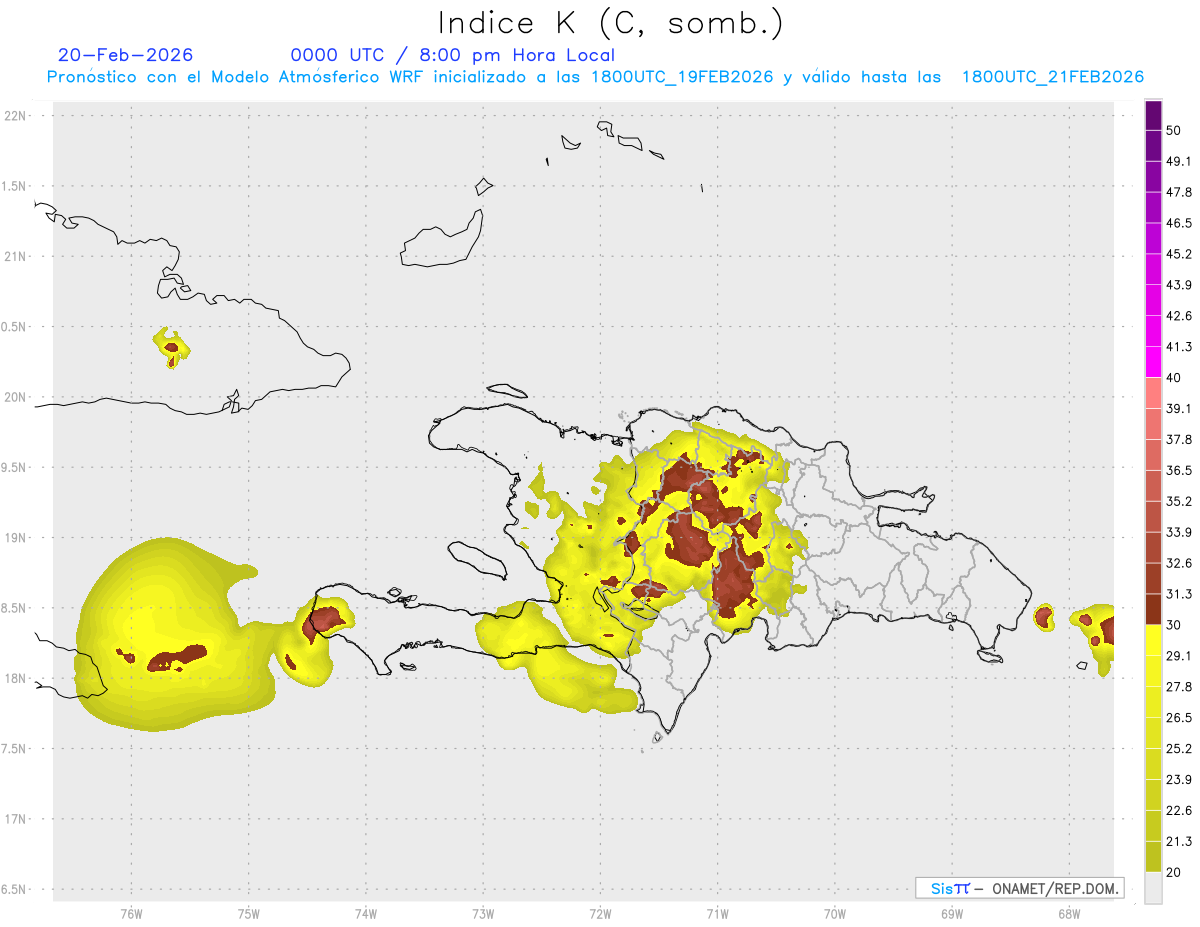Click the '71W' longitude label
Screen dimensions: 1200x927
(717, 913)
